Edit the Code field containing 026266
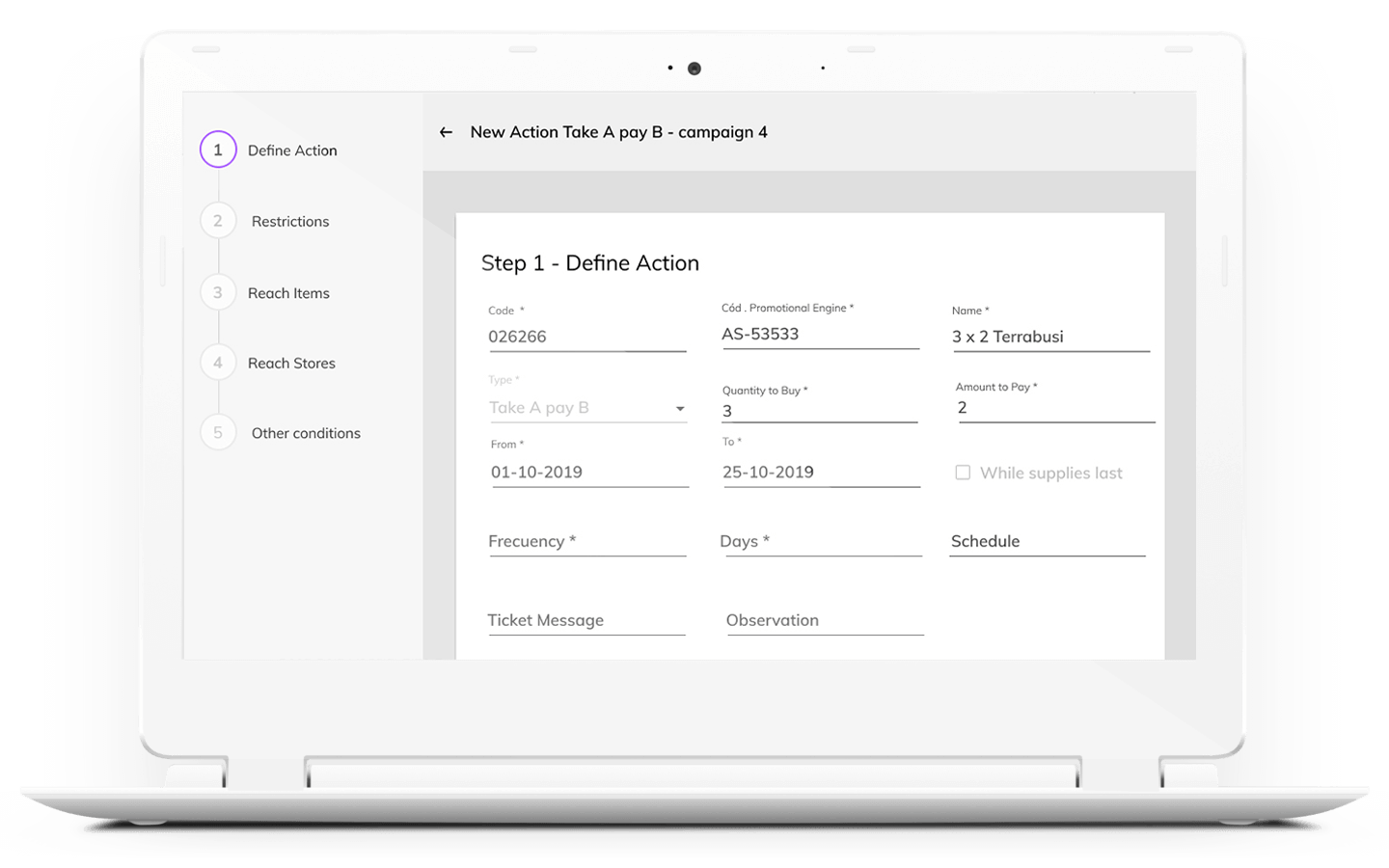 pyautogui.click(x=587, y=337)
